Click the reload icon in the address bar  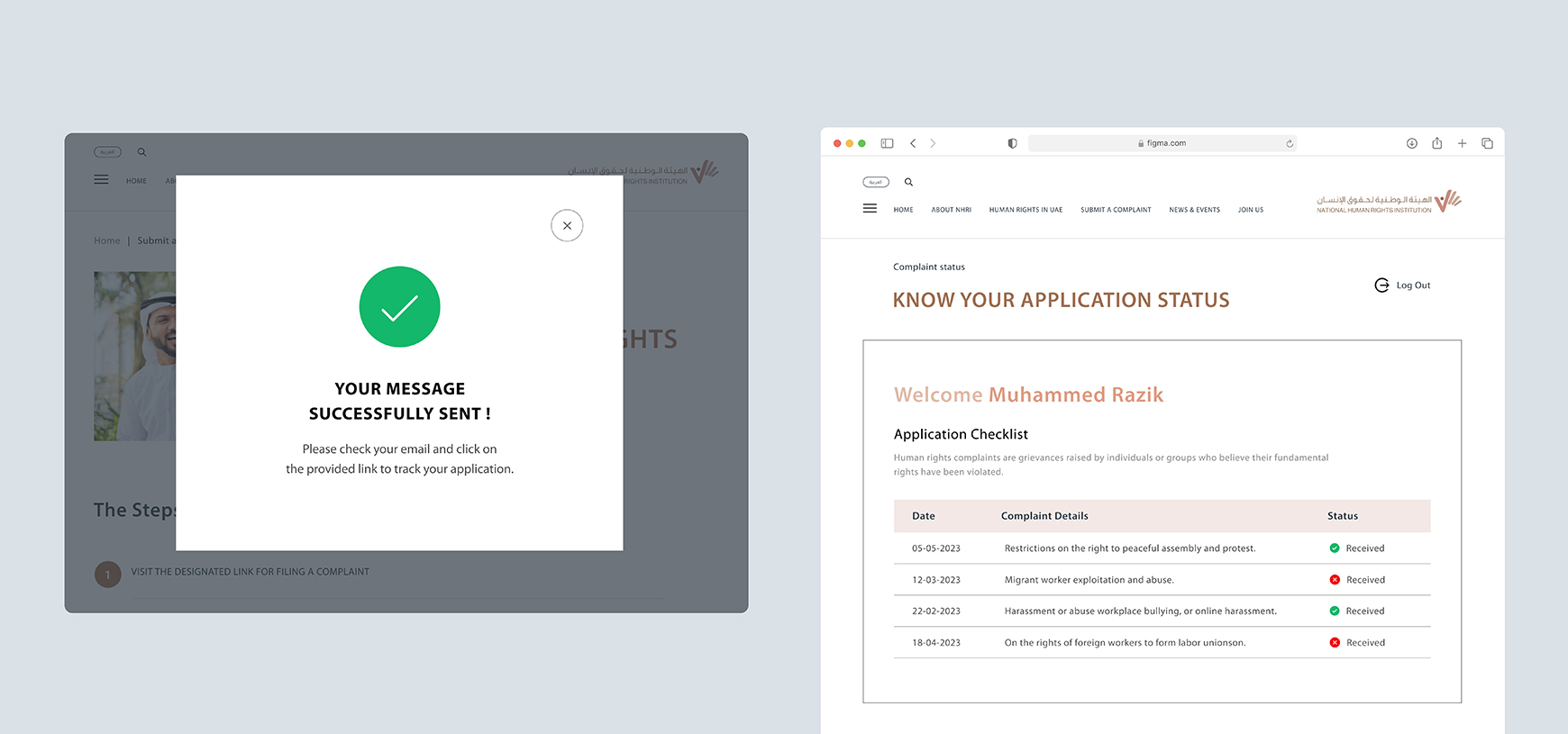click(1290, 143)
